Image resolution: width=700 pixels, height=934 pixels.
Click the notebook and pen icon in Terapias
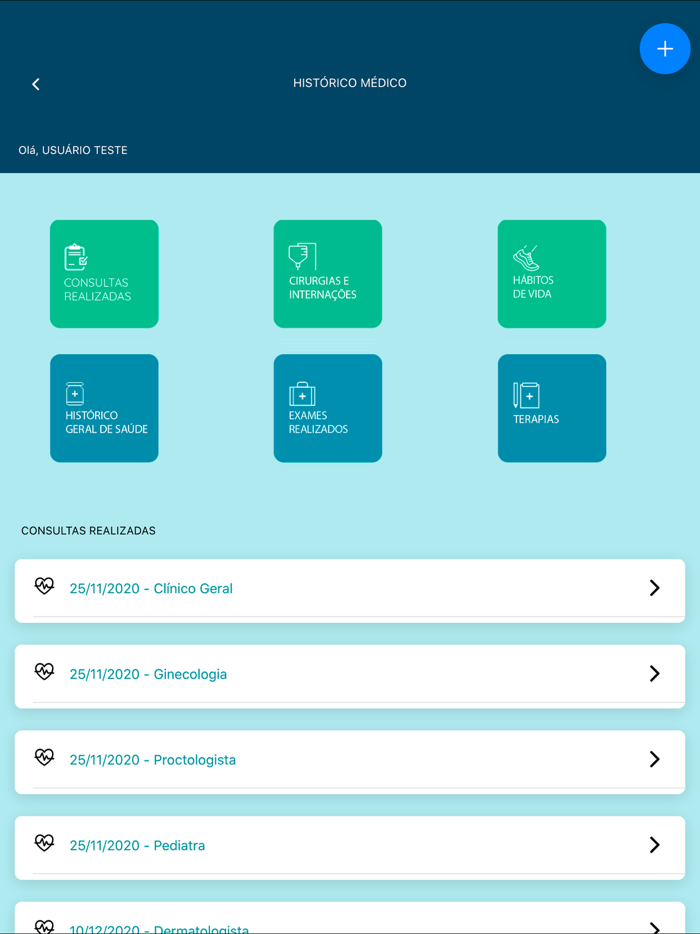click(527, 395)
